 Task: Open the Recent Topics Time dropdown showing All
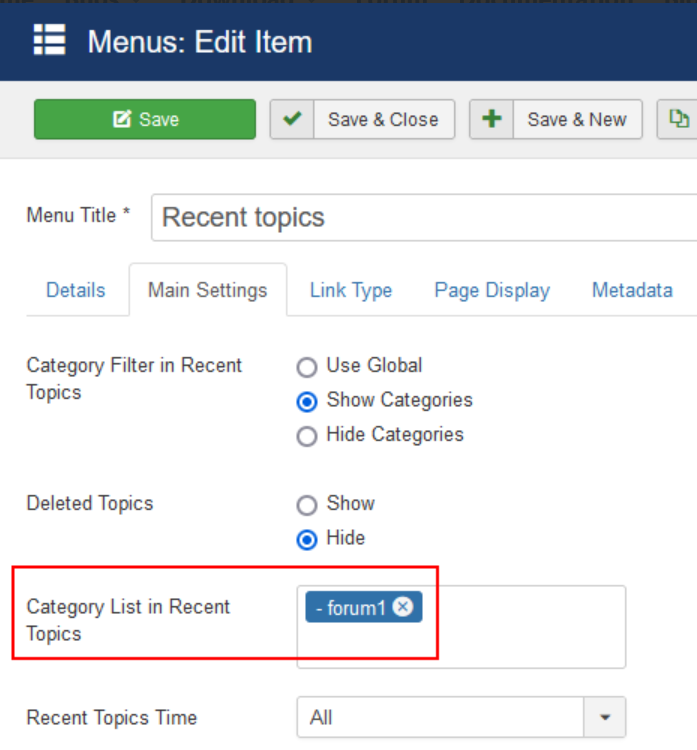440,717
